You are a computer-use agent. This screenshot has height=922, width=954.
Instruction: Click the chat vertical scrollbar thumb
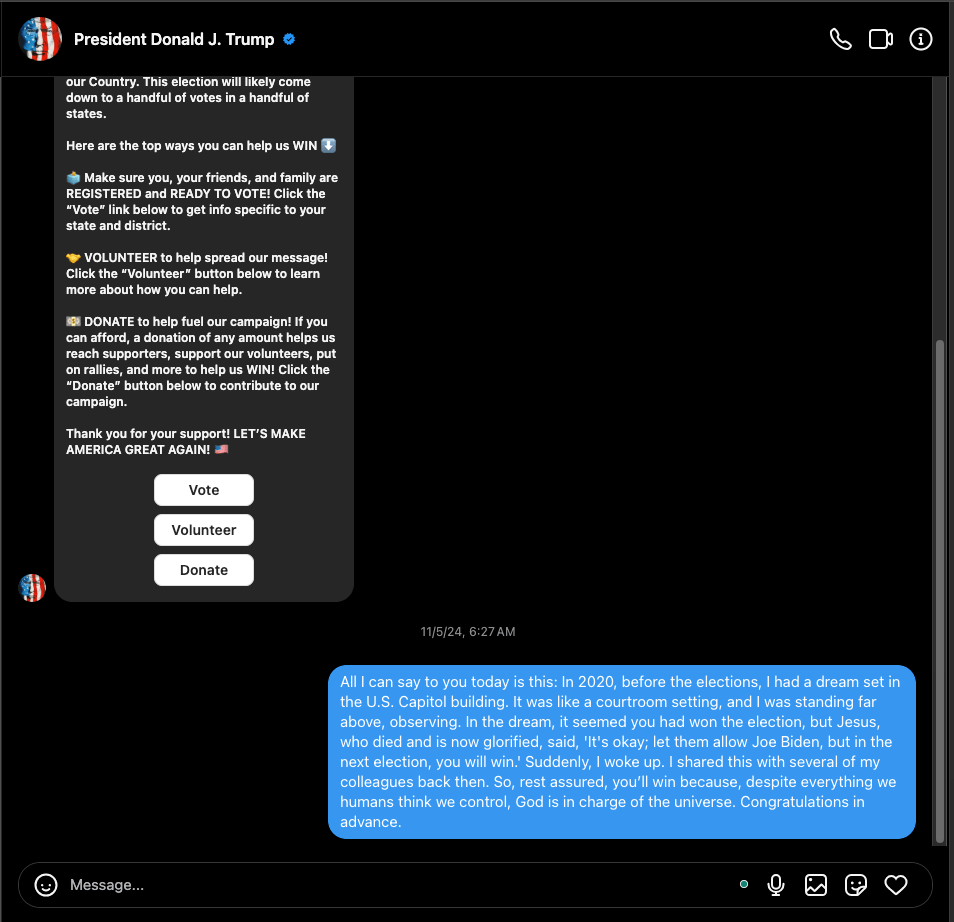[x=940, y=592]
